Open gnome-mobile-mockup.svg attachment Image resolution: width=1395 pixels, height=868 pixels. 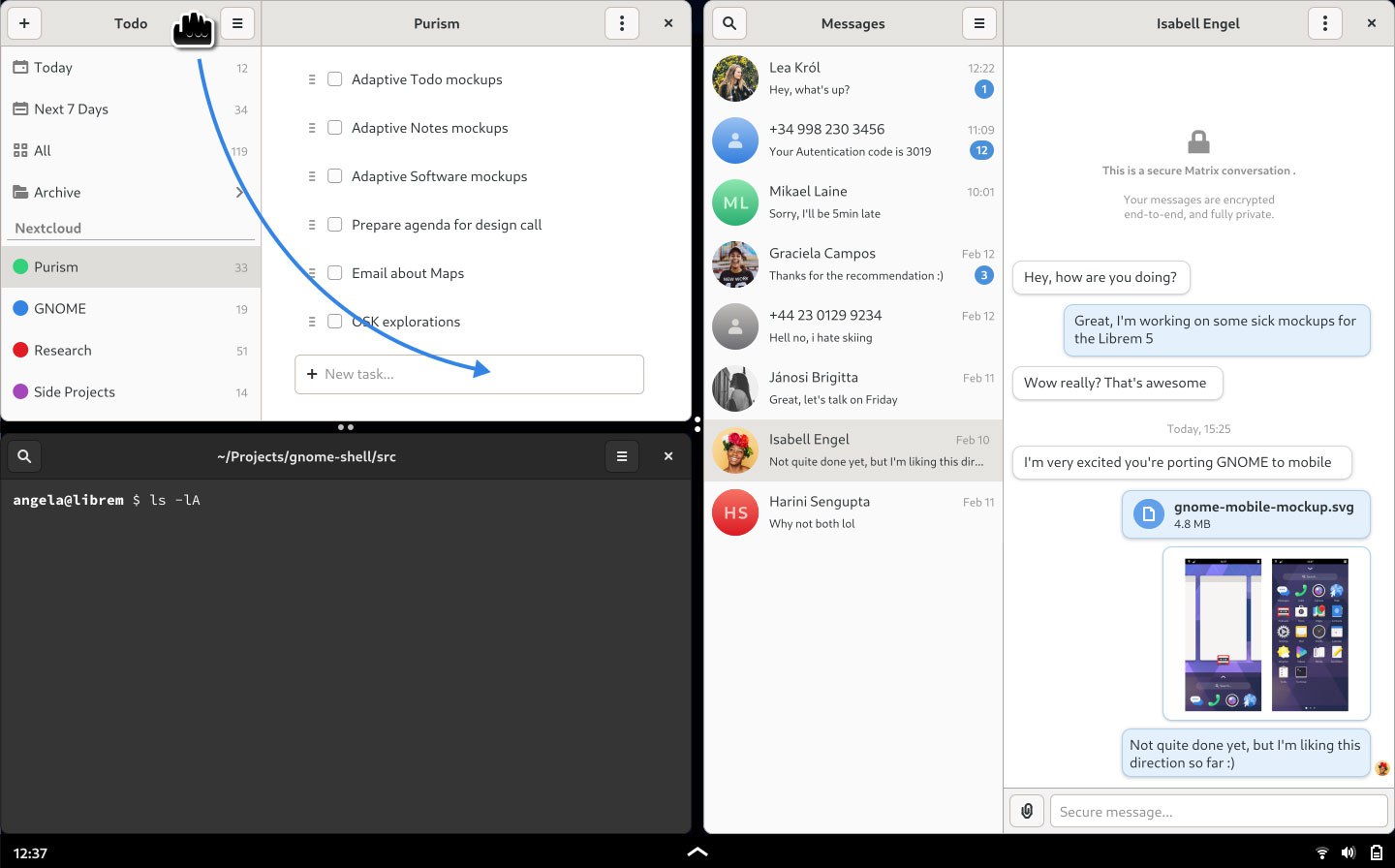tap(1246, 514)
